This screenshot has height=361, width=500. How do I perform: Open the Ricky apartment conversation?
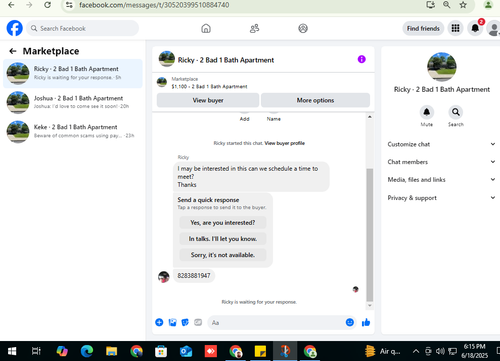tap(73, 73)
